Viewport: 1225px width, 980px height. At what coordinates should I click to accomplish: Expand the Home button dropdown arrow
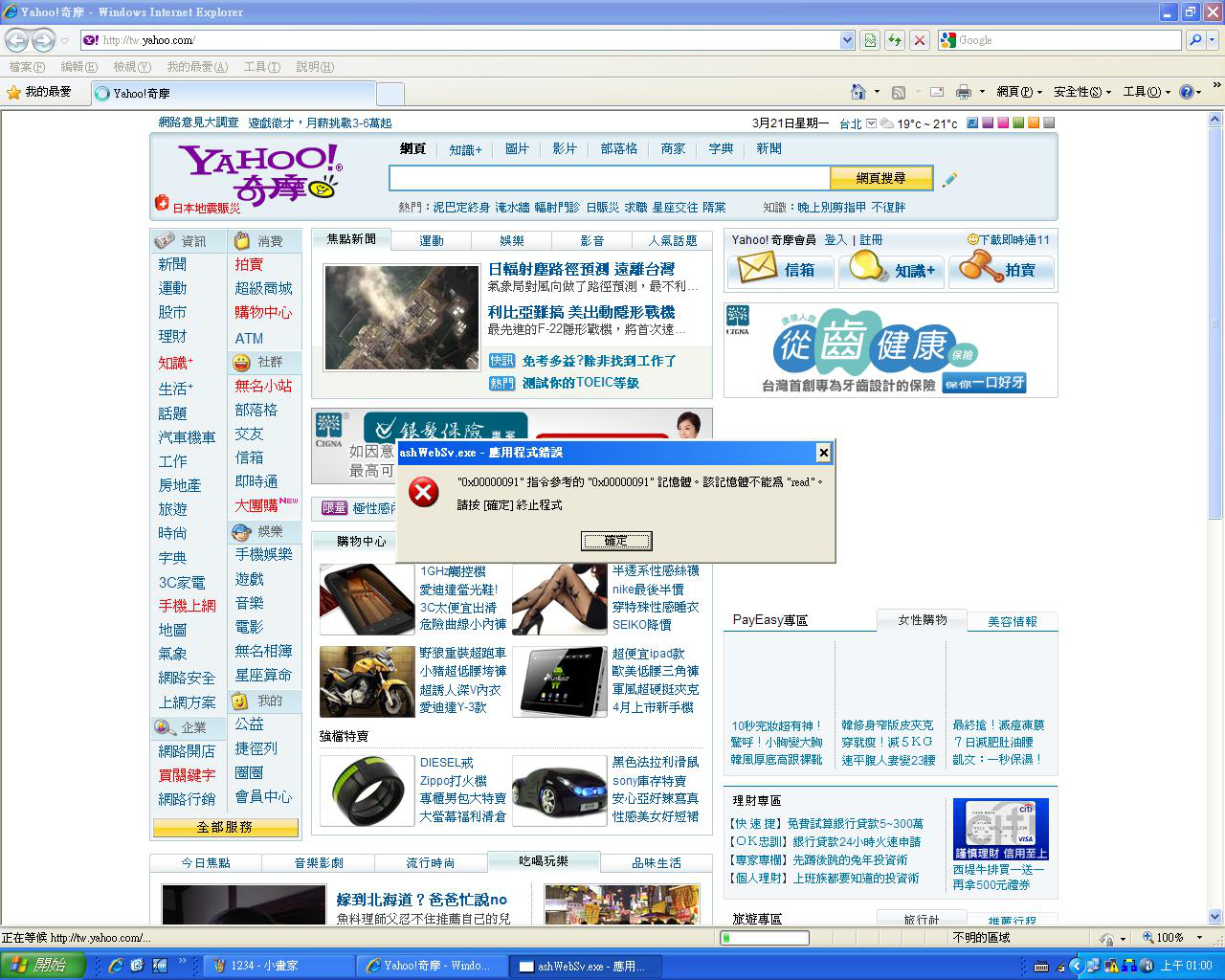click(877, 92)
